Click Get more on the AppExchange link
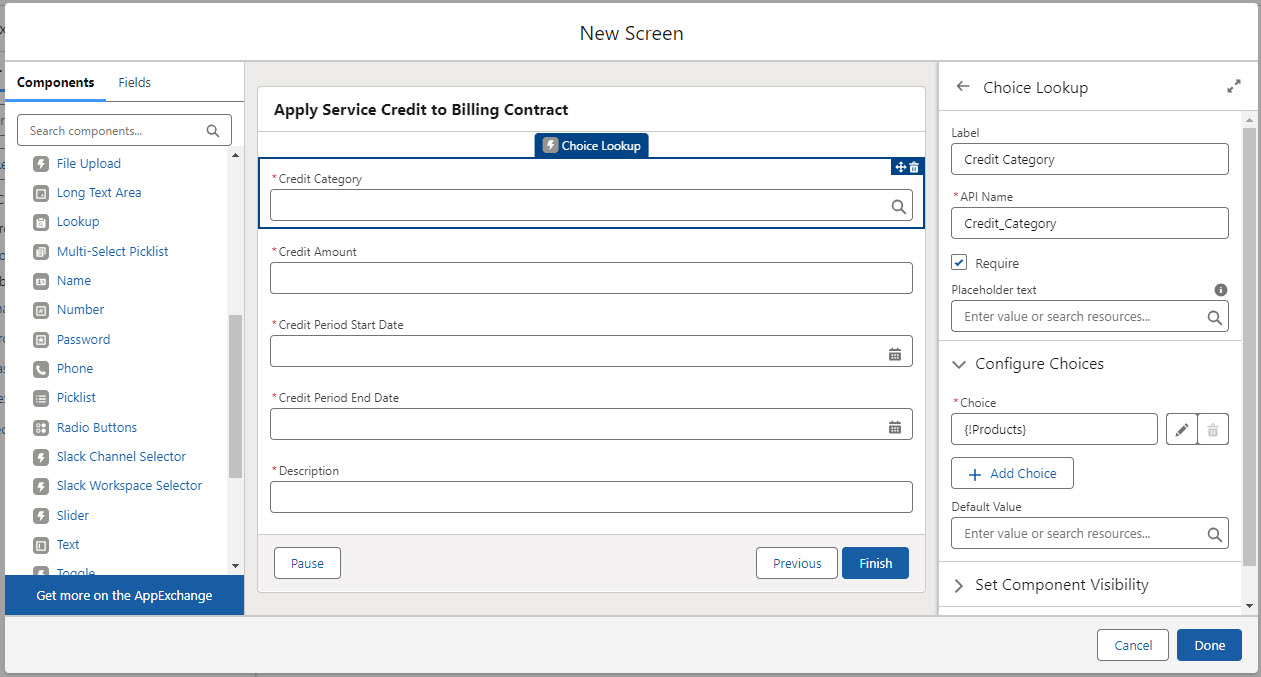 coord(124,595)
